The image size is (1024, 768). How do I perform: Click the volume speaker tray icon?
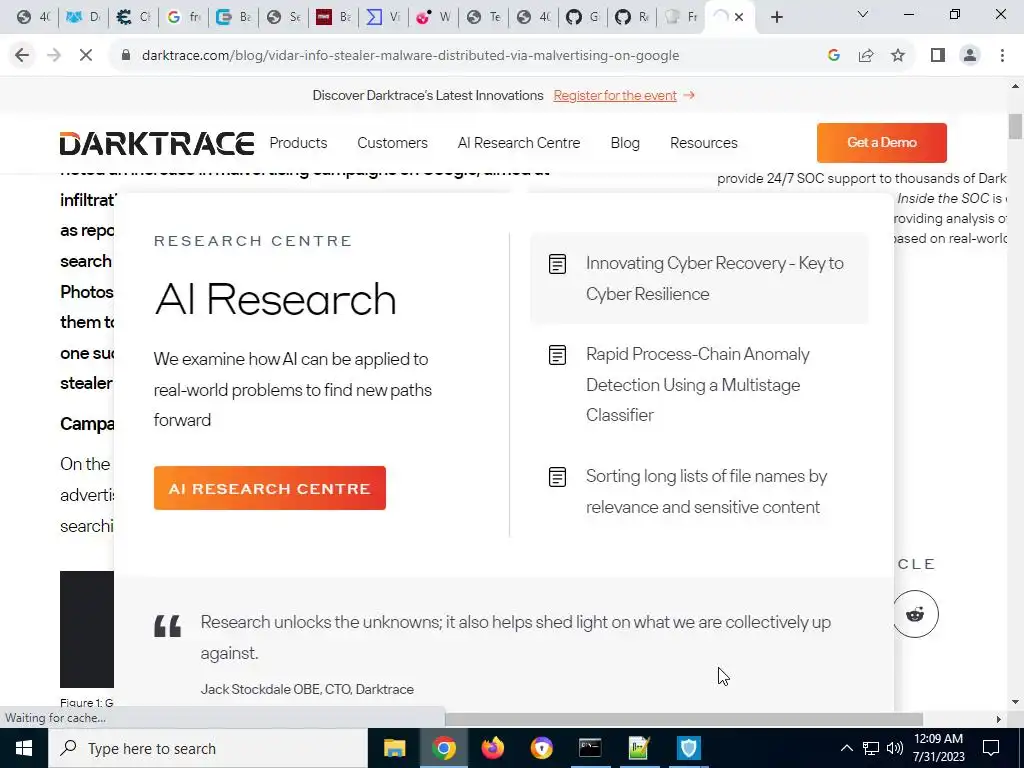click(x=895, y=748)
